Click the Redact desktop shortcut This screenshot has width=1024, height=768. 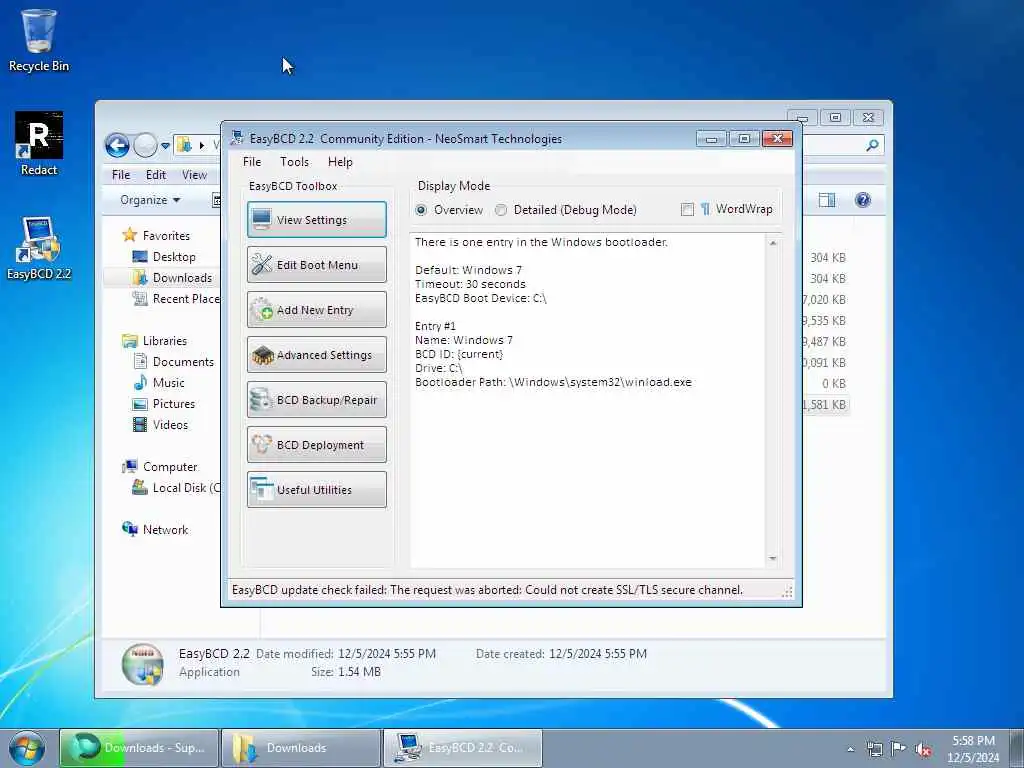(x=39, y=144)
